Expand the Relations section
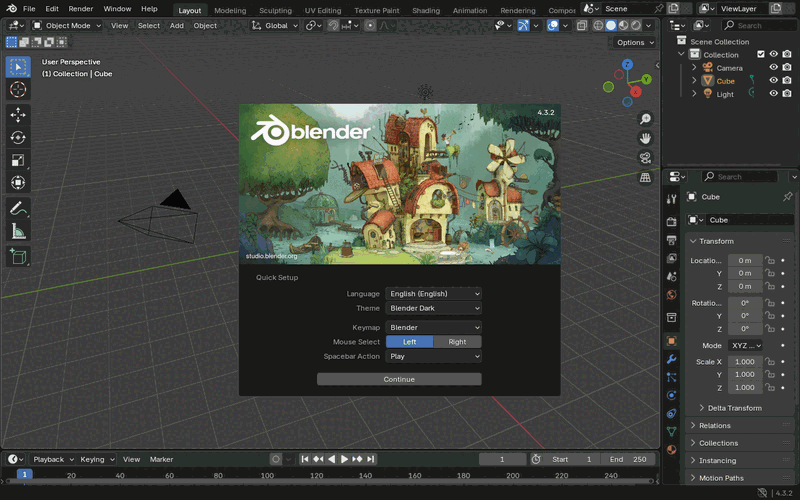Screen dimensions: 800x500 (714, 426)
